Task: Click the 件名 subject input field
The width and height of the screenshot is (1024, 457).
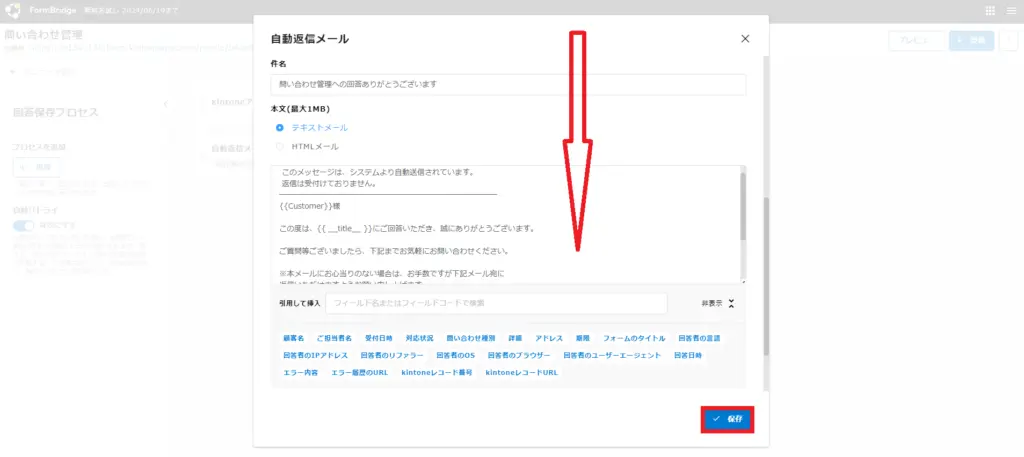Action: (508, 85)
